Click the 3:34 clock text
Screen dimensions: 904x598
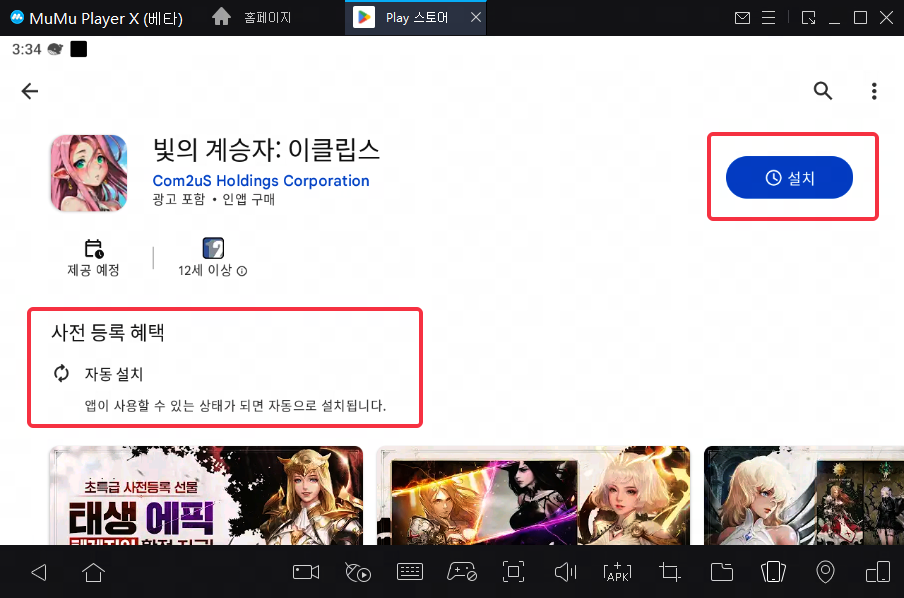tap(27, 50)
